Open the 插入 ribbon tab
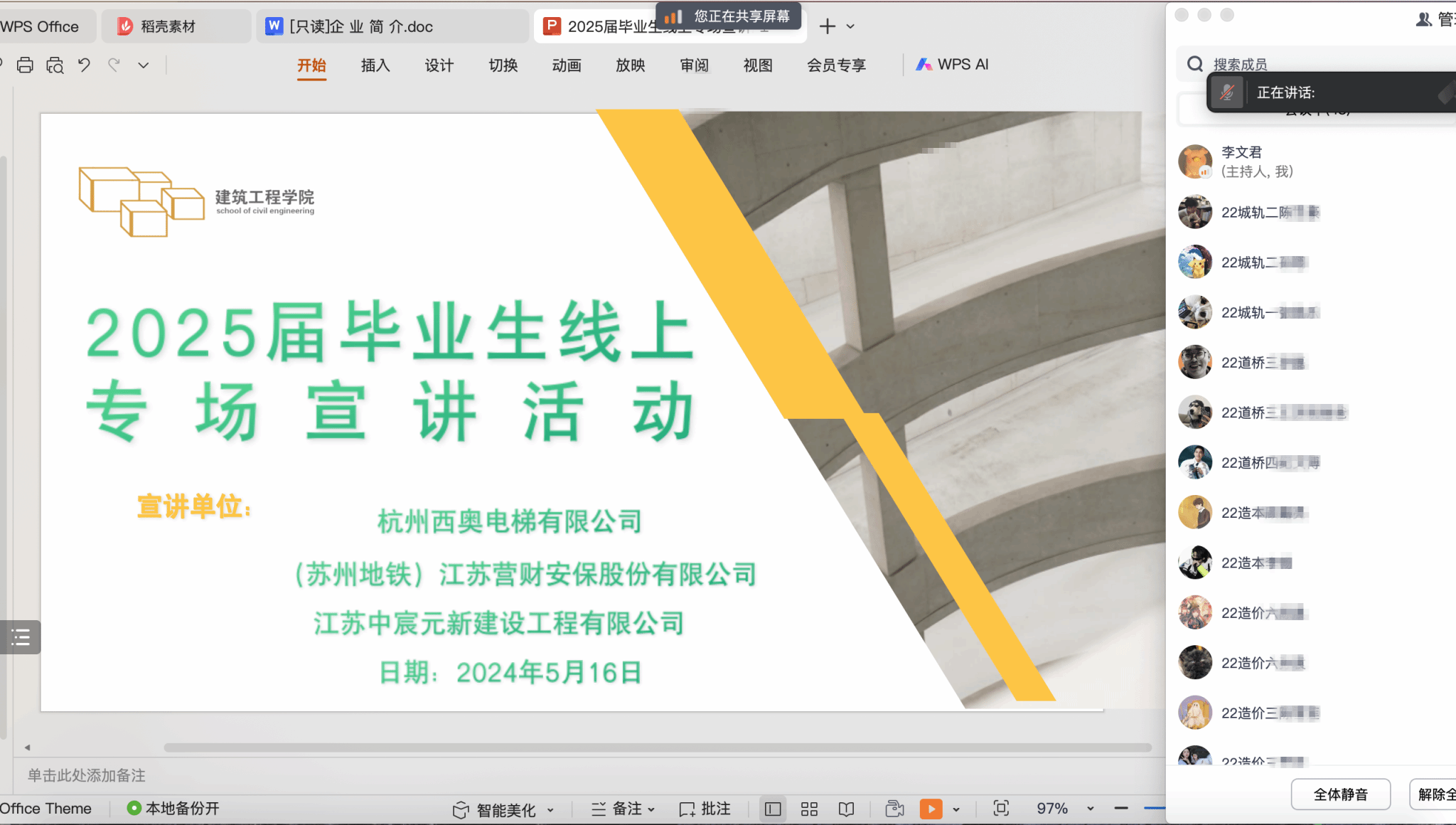This screenshot has height=825, width=1456. [x=375, y=65]
